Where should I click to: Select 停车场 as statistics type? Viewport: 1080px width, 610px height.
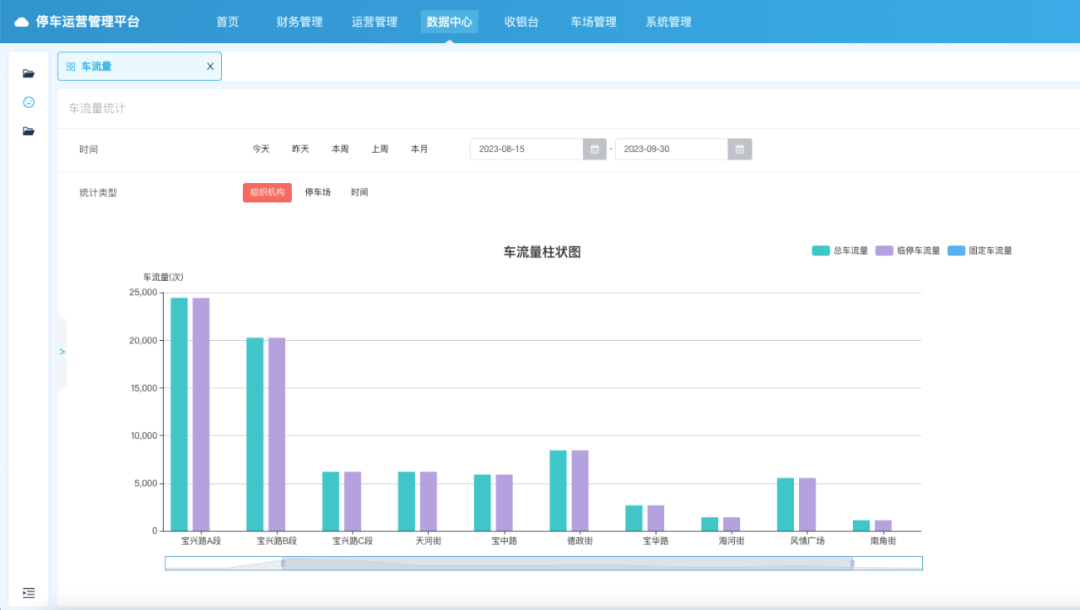pyautogui.click(x=317, y=192)
